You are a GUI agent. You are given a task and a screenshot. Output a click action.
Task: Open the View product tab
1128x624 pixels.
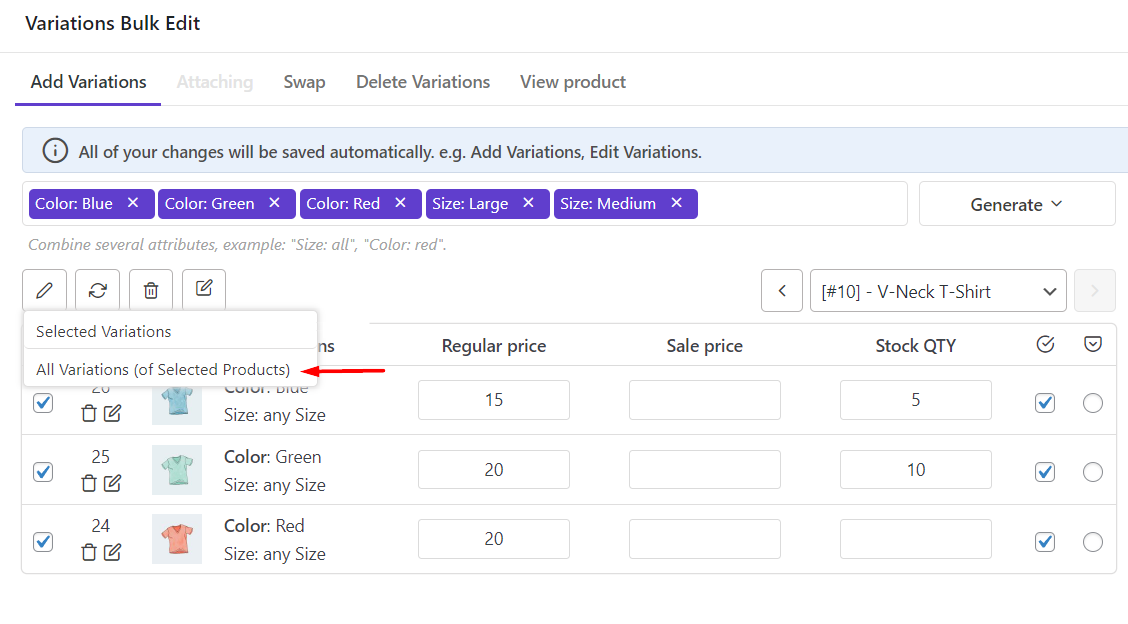pyautogui.click(x=573, y=82)
